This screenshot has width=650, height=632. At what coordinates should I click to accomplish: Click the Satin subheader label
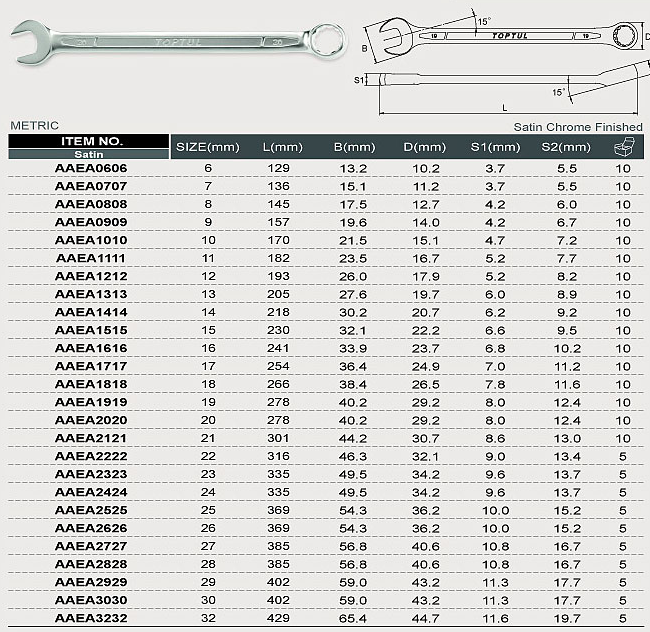pos(89,154)
